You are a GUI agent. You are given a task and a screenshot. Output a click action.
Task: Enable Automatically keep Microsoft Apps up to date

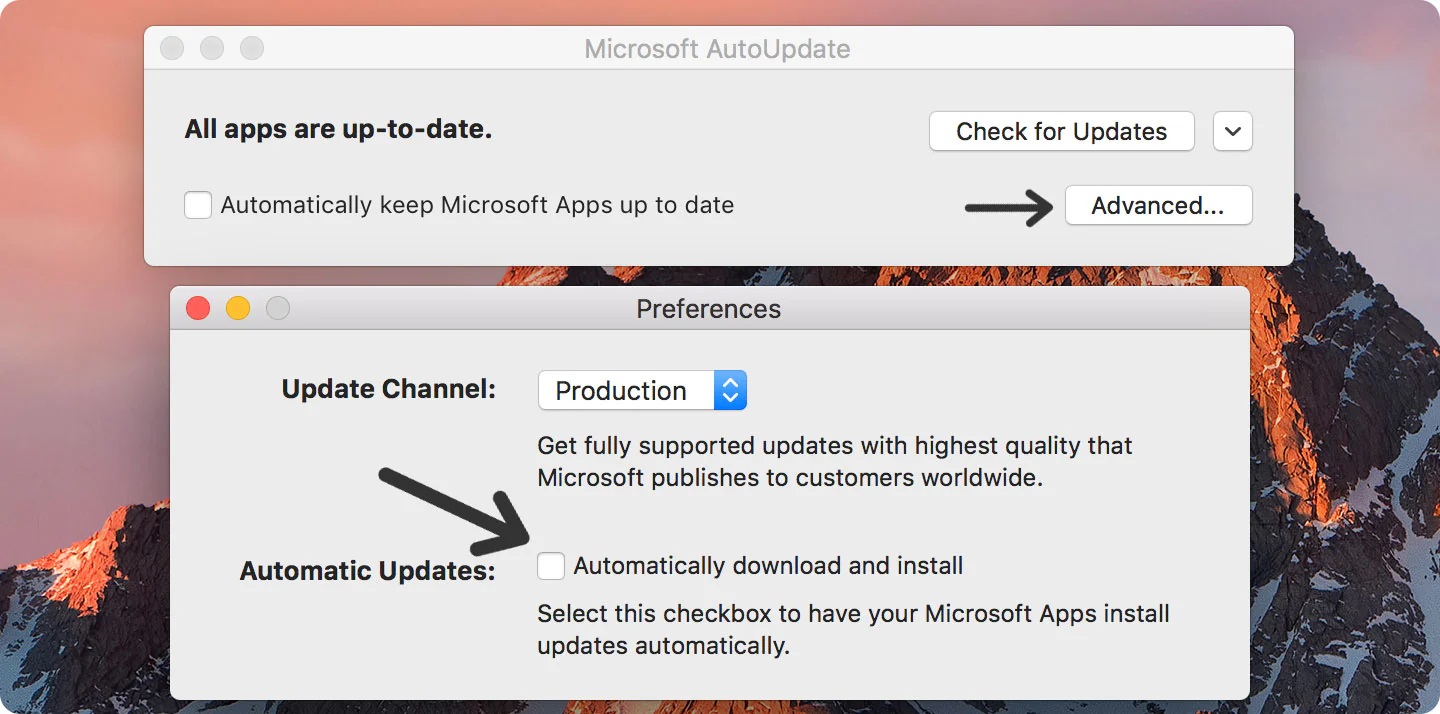tap(198, 205)
